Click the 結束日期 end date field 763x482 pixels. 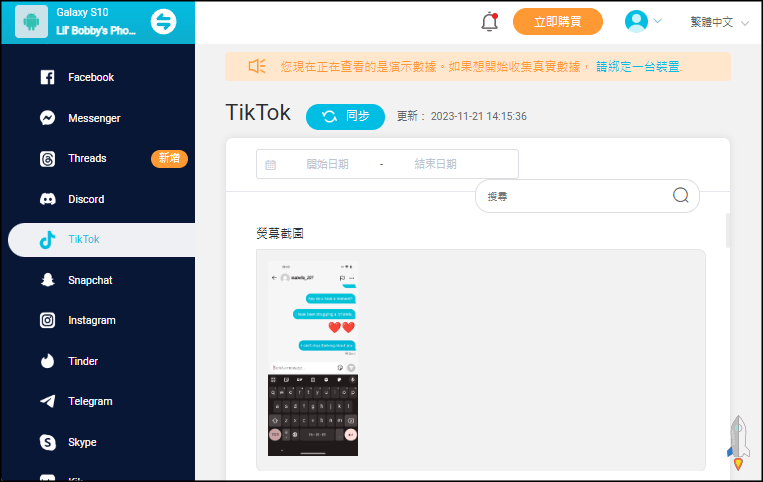point(436,164)
